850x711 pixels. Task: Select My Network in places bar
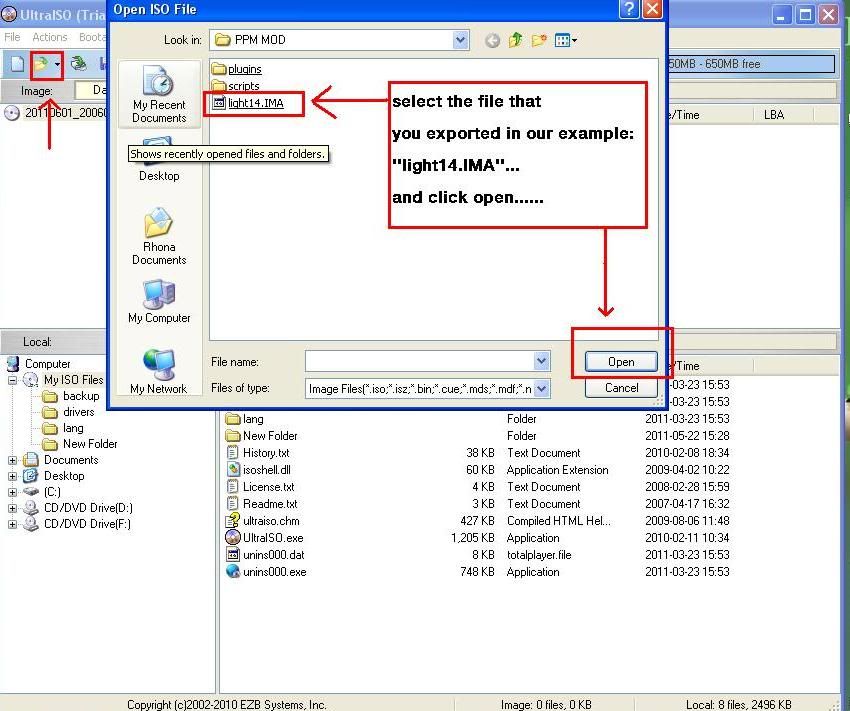pos(159,372)
